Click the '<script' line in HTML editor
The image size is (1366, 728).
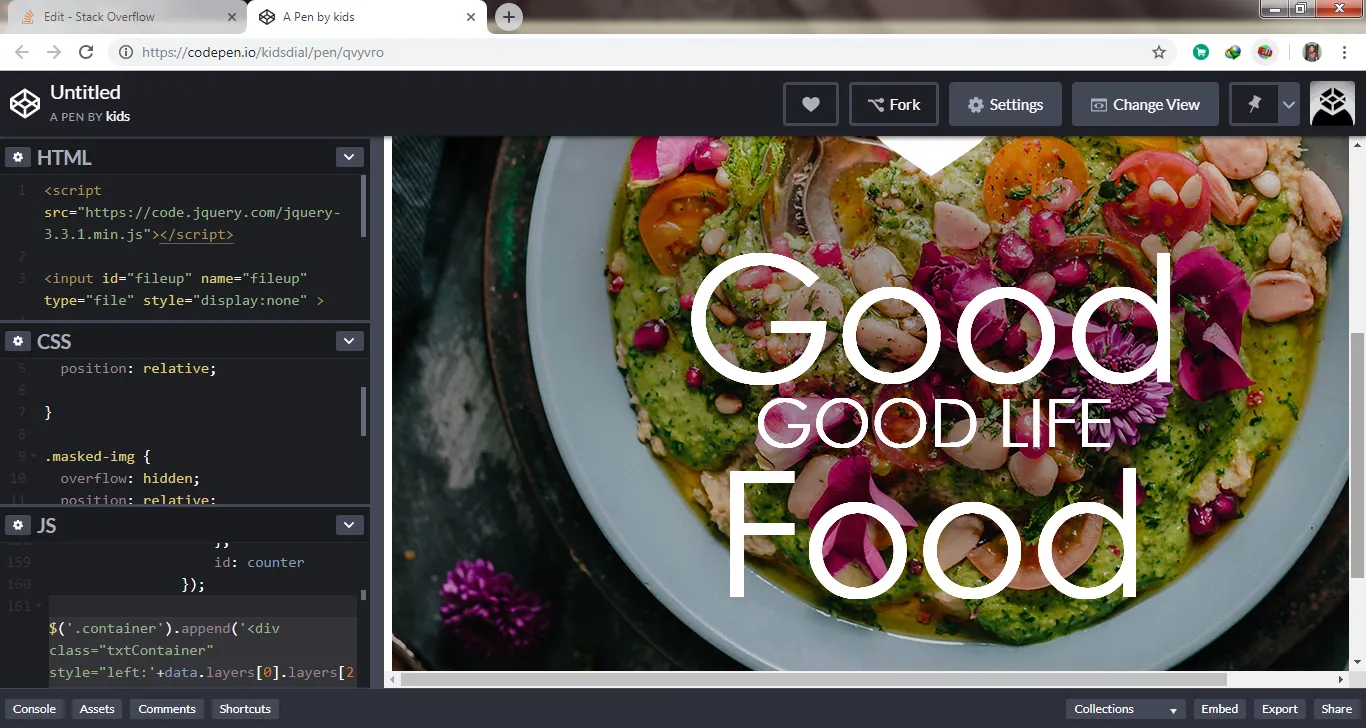pos(73,190)
